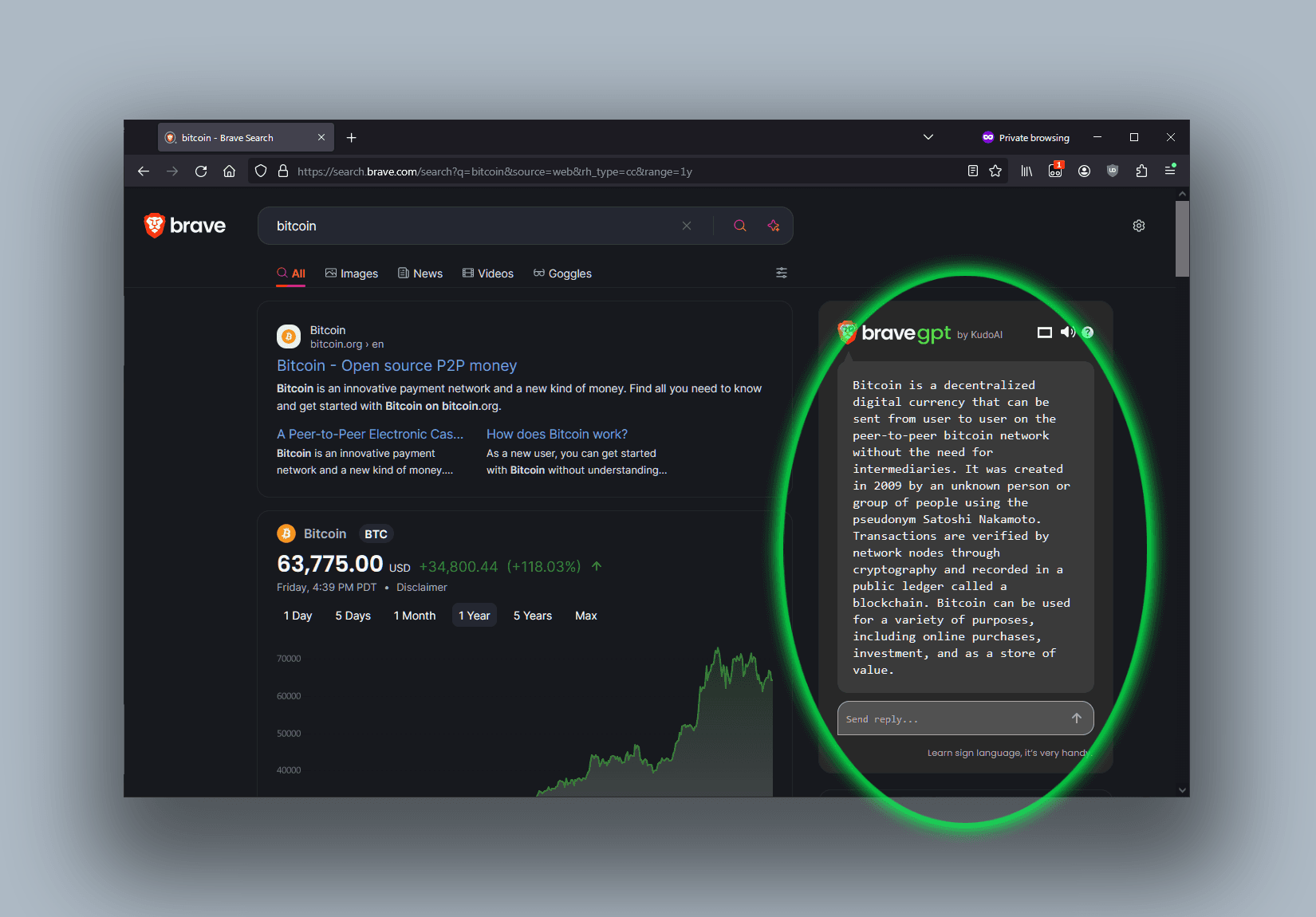Viewport: 1316px width, 917px height.
Task: Switch to the All results tab
Action: tap(291, 274)
